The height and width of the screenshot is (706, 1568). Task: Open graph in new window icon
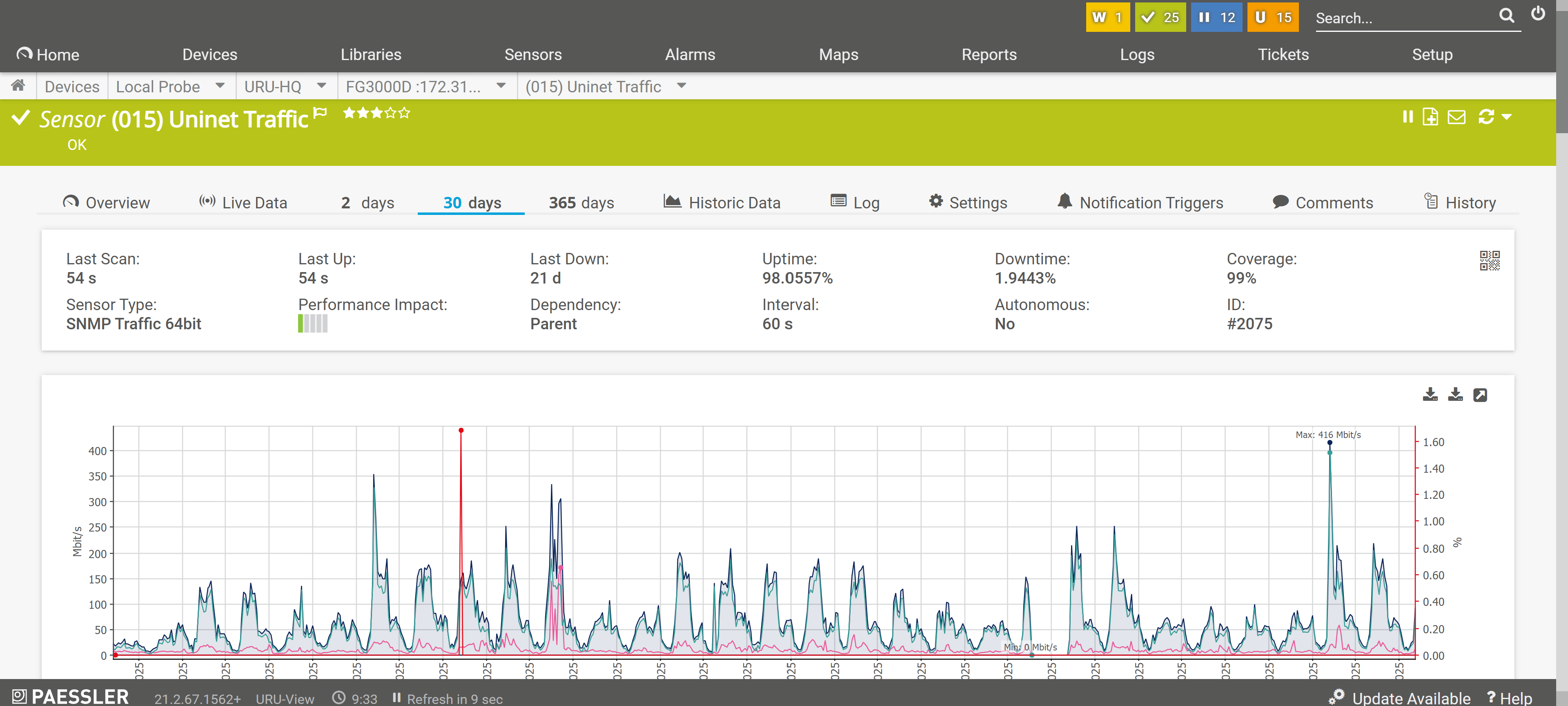[1480, 395]
